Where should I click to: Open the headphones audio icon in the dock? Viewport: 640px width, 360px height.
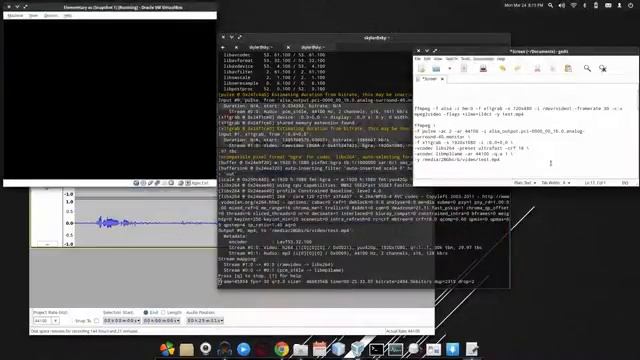(224, 349)
